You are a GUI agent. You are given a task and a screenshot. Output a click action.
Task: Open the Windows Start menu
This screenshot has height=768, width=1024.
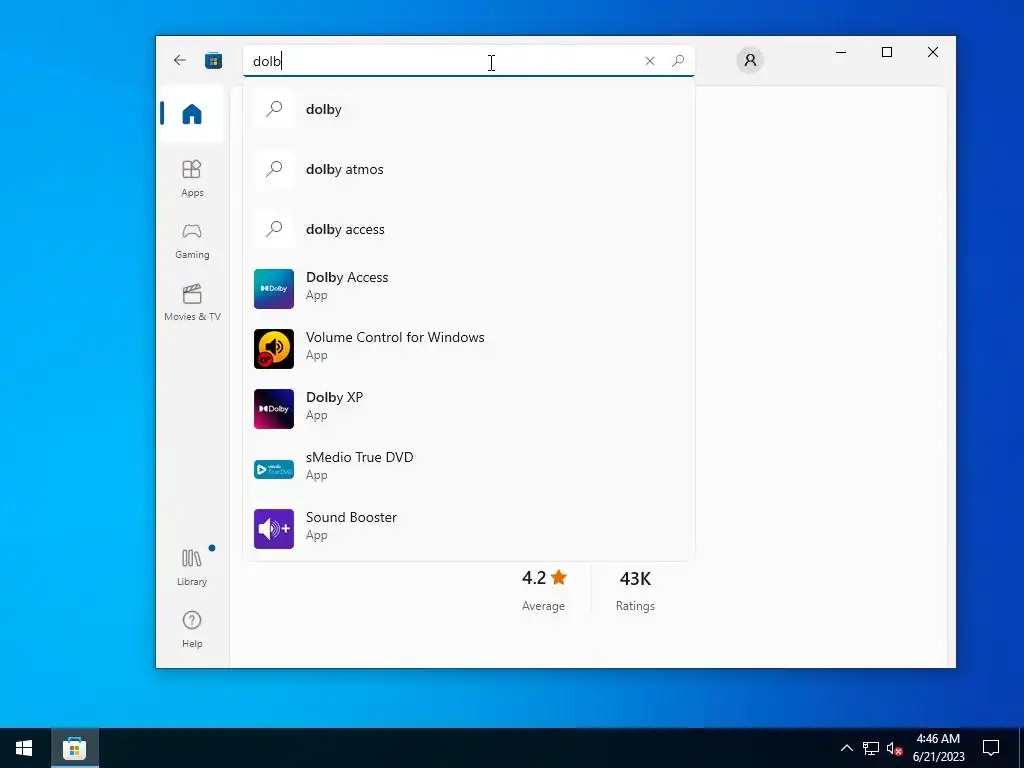point(24,748)
